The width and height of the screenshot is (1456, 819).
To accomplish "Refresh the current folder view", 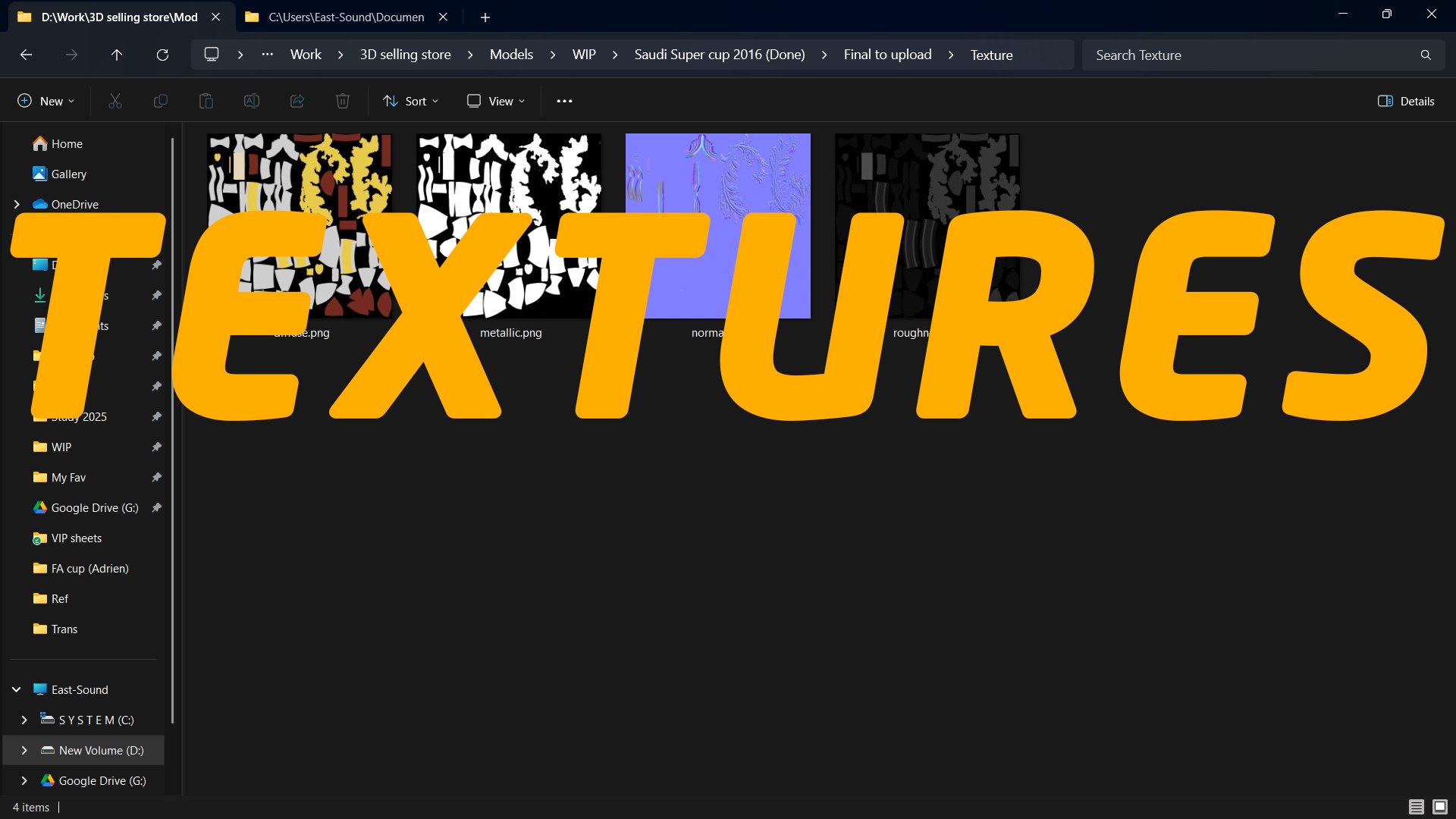I will pos(162,55).
